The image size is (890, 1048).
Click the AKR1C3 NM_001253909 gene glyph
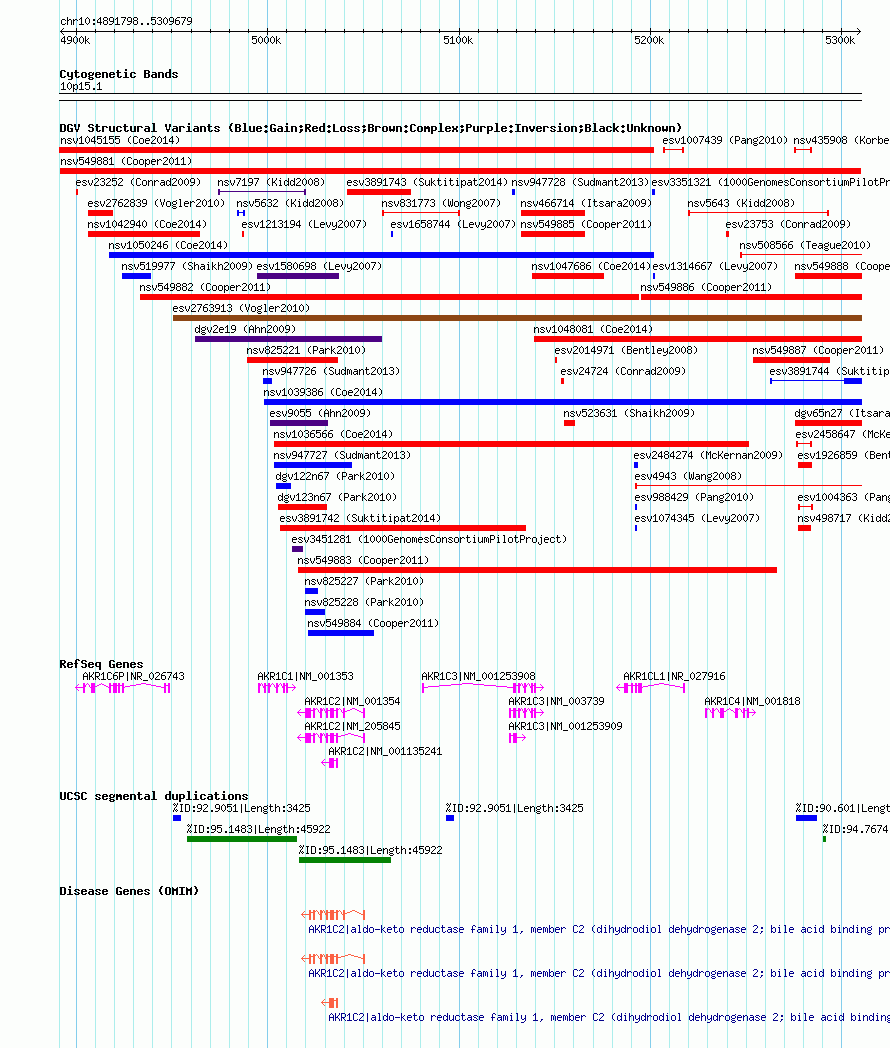point(517,738)
